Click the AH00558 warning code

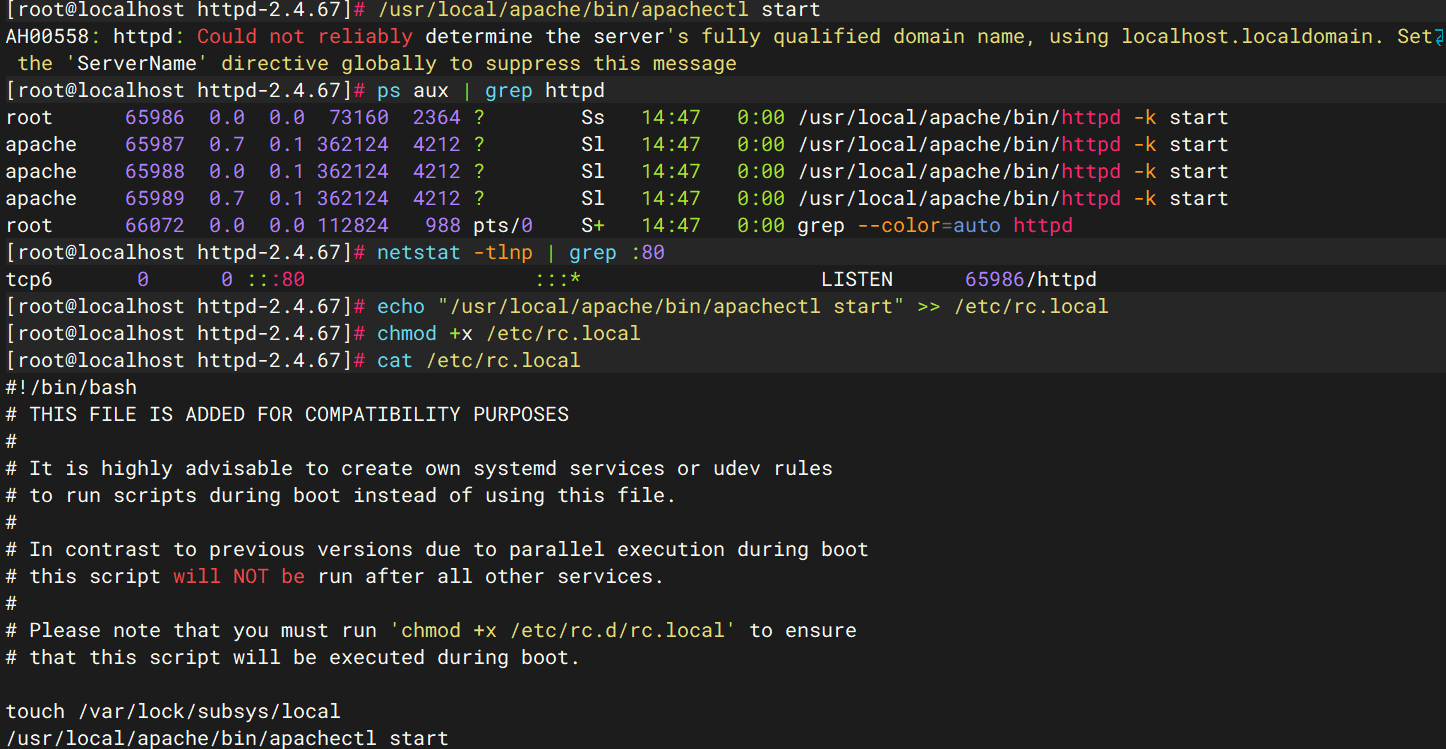click(50, 37)
